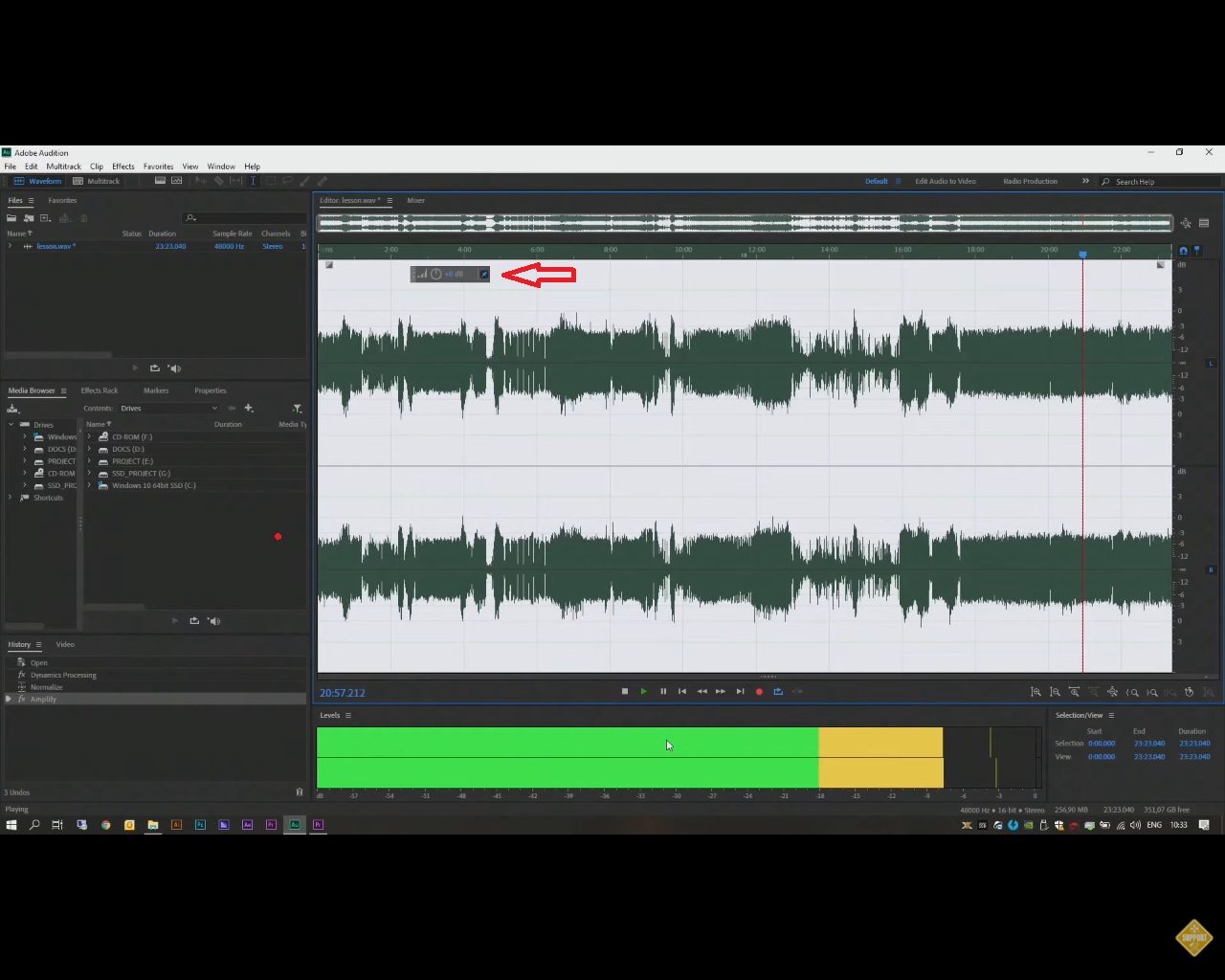This screenshot has width=1225, height=980.
Task: Select the Radio Production workspace
Action: click(x=1031, y=181)
